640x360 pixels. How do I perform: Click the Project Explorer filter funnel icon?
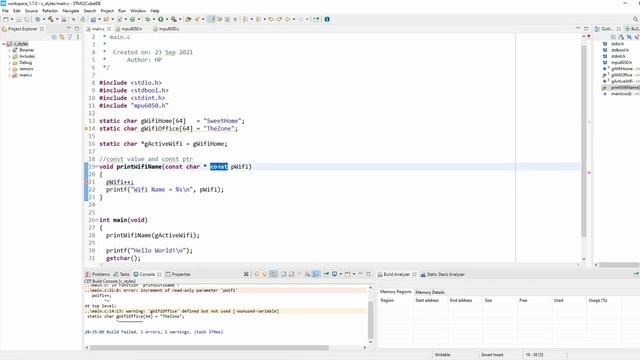click(70, 37)
